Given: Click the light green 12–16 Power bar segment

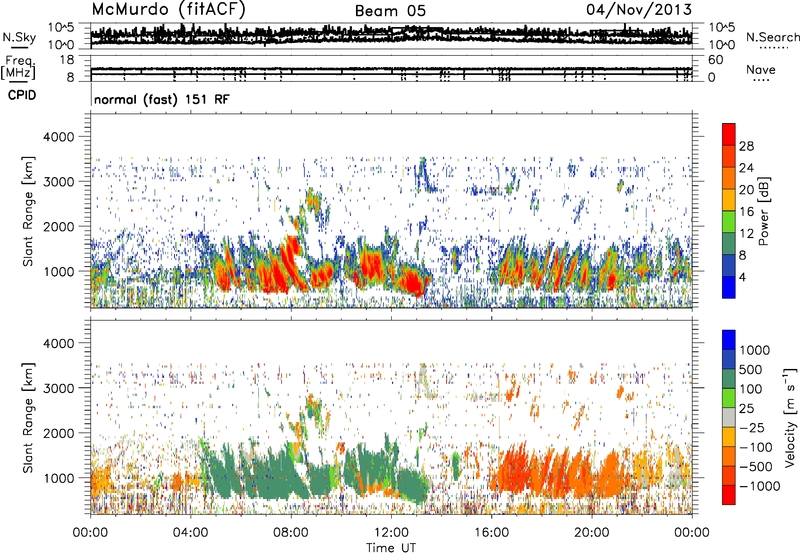Looking at the screenshot, I should (x=729, y=222).
